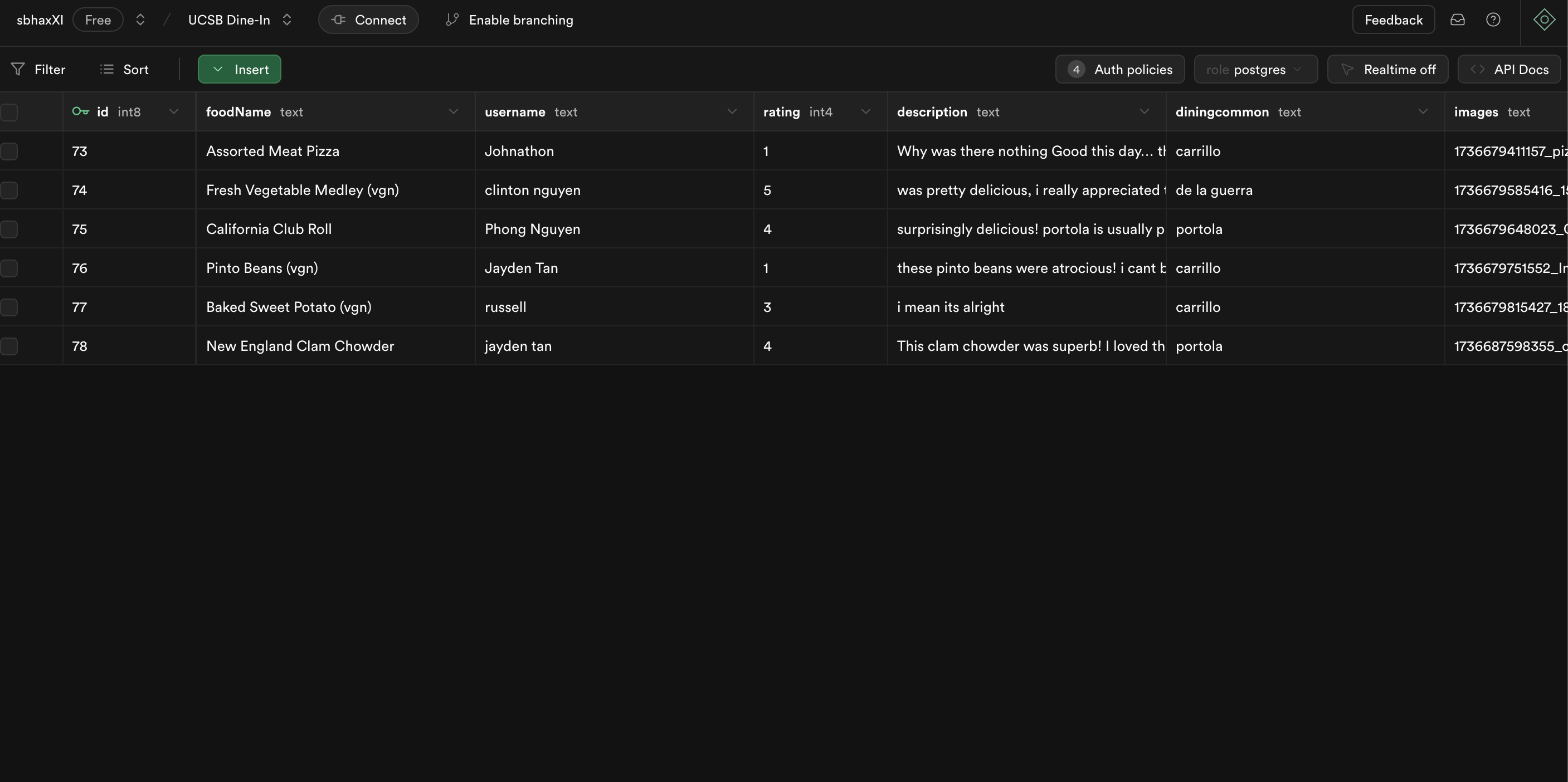The image size is (1568, 782).
Task: Open the Supabase AI assistant icon
Action: click(1543, 19)
